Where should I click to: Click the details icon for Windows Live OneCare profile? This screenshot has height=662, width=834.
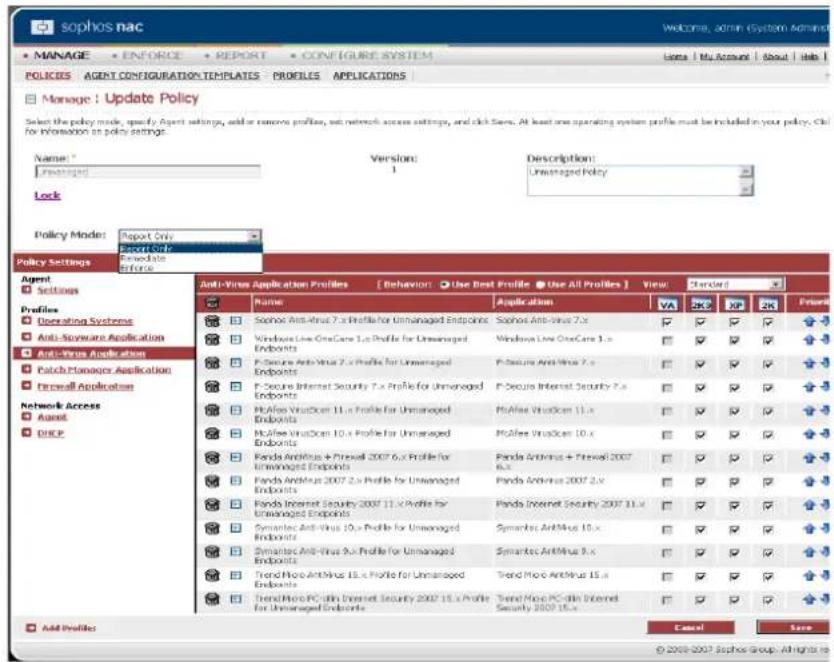tap(236, 339)
